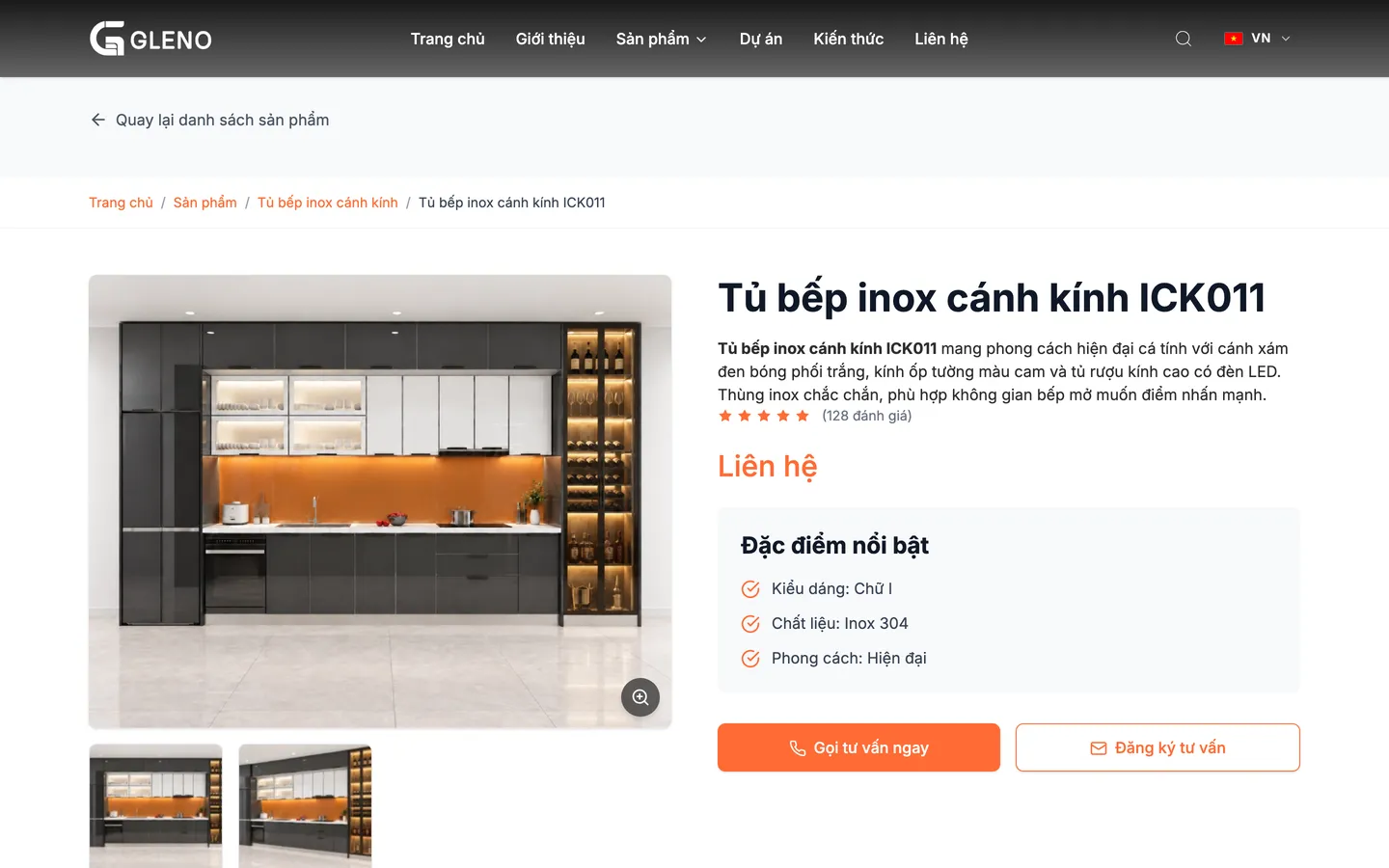Click the Kiểu dáng: Chữ I text
The image size is (1389, 868).
point(832,589)
